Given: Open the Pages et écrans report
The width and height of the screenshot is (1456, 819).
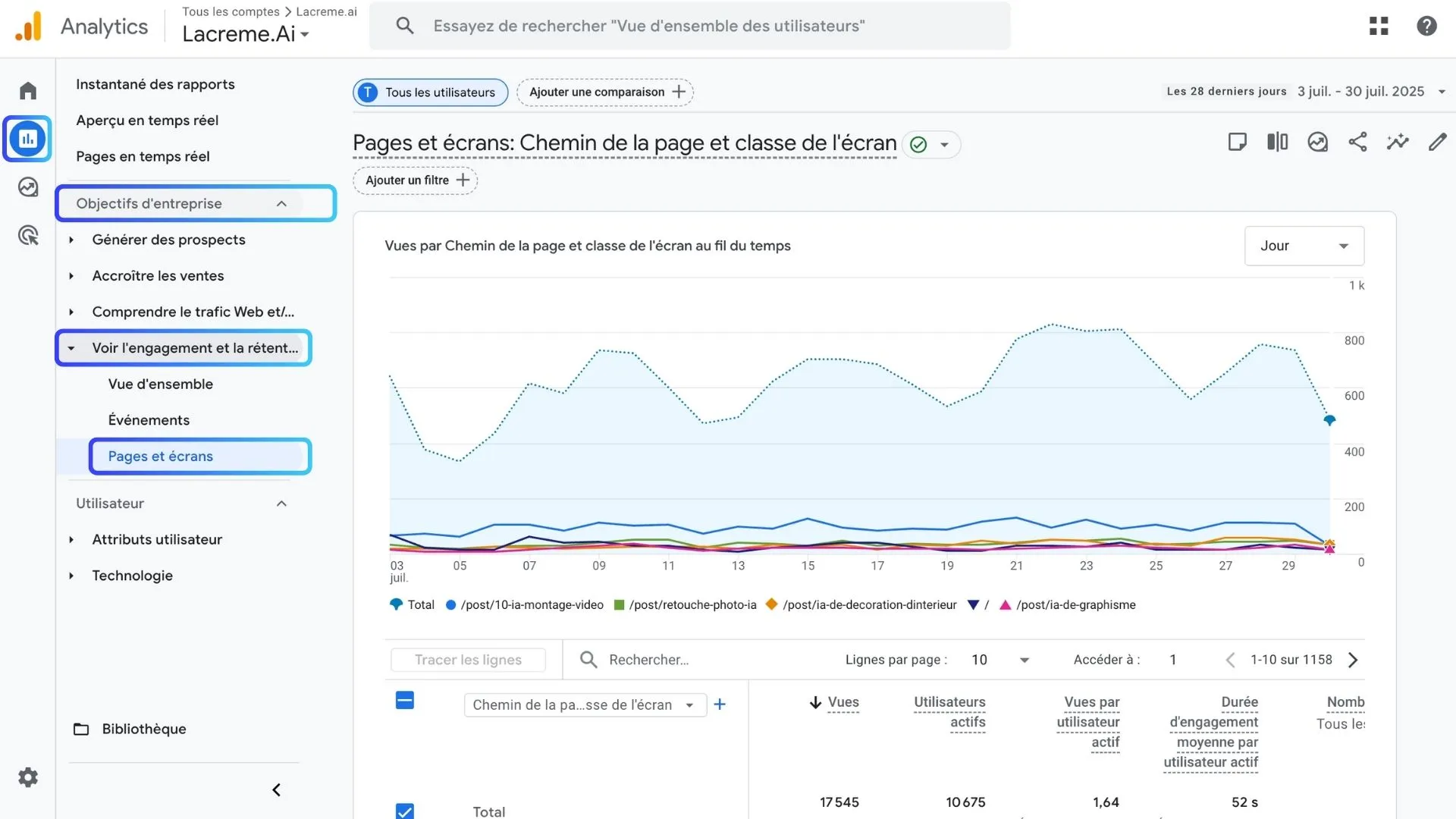Looking at the screenshot, I should (160, 457).
